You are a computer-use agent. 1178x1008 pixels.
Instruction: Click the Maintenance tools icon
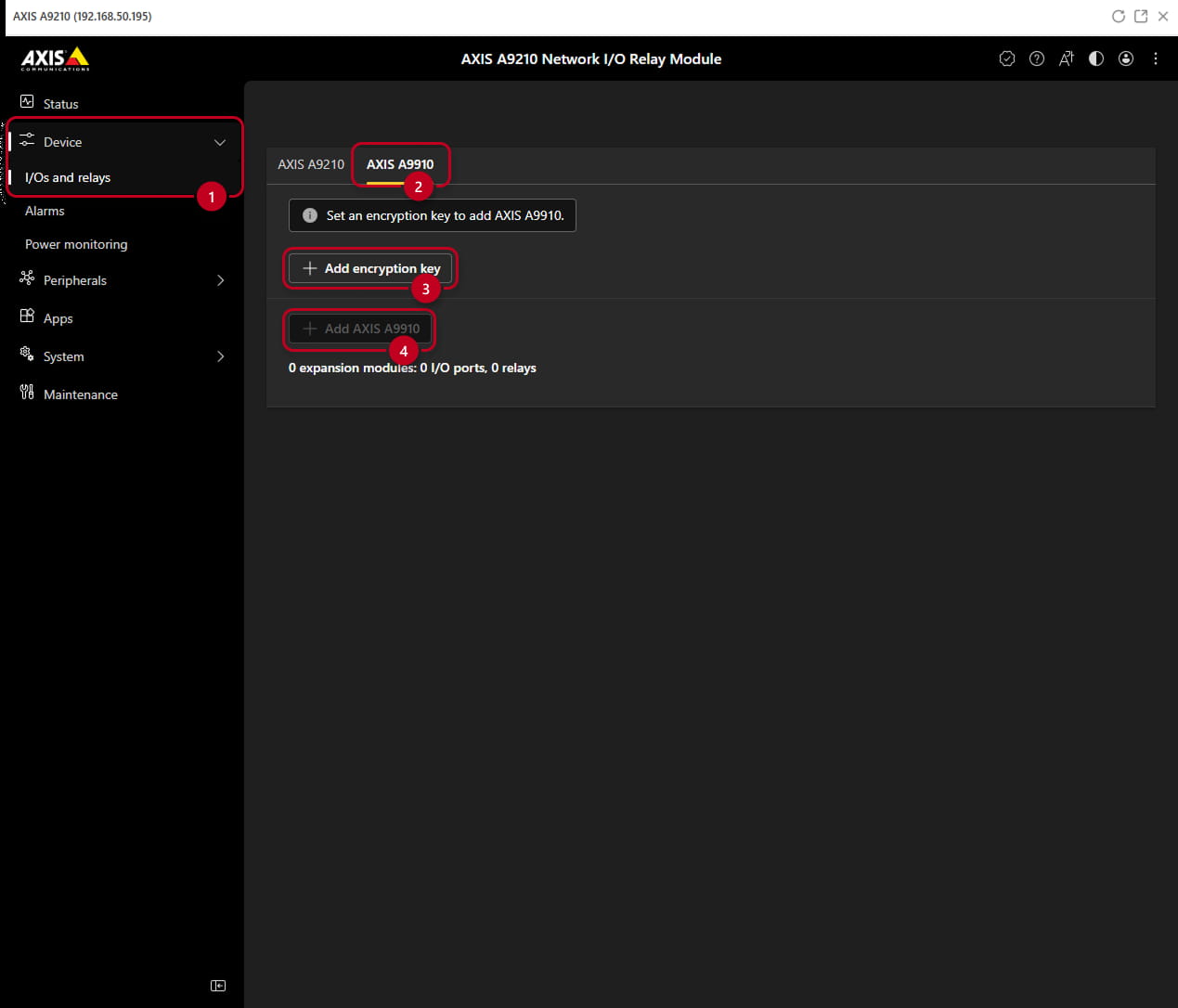(x=27, y=393)
